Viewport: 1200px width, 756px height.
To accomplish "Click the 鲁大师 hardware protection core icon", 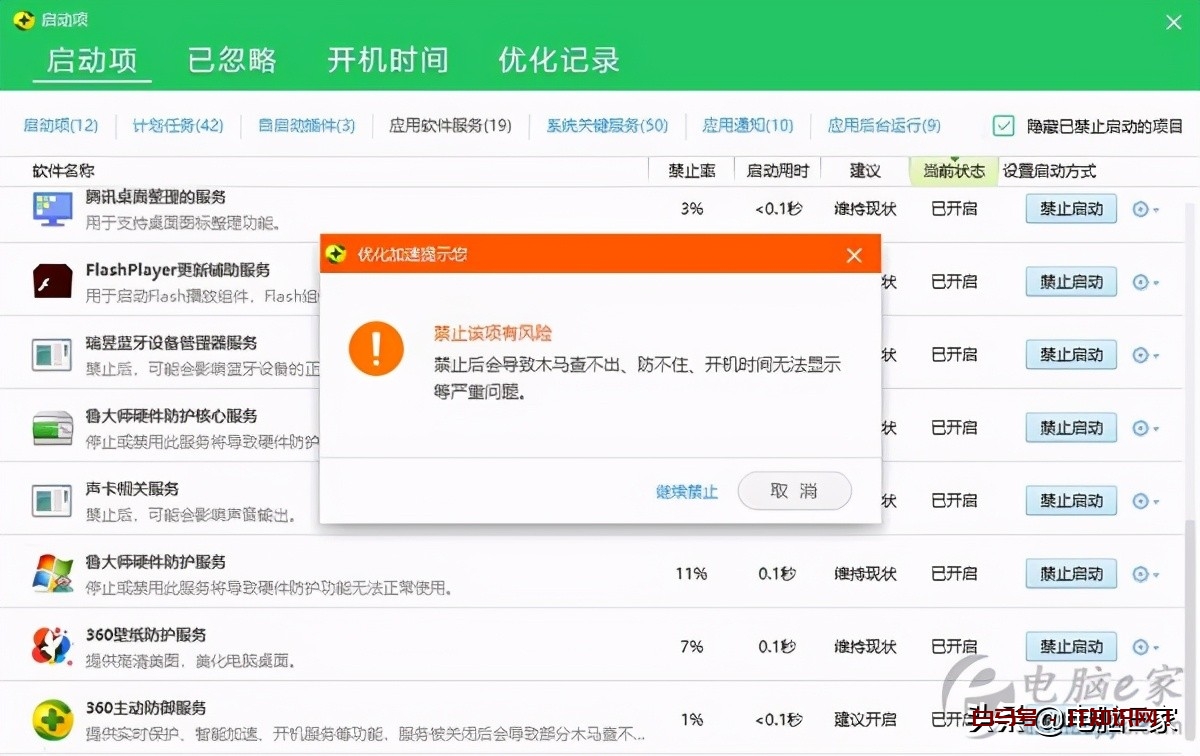I will click(51, 426).
